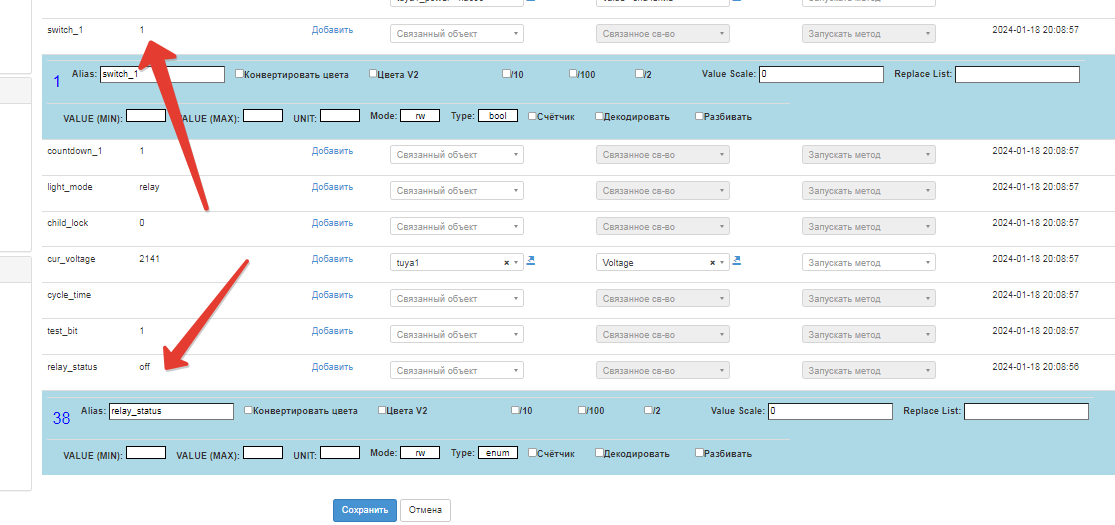Open linked object tuya1 via arrow icon
Screen dimensions: 1115x525
tap(531, 261)
